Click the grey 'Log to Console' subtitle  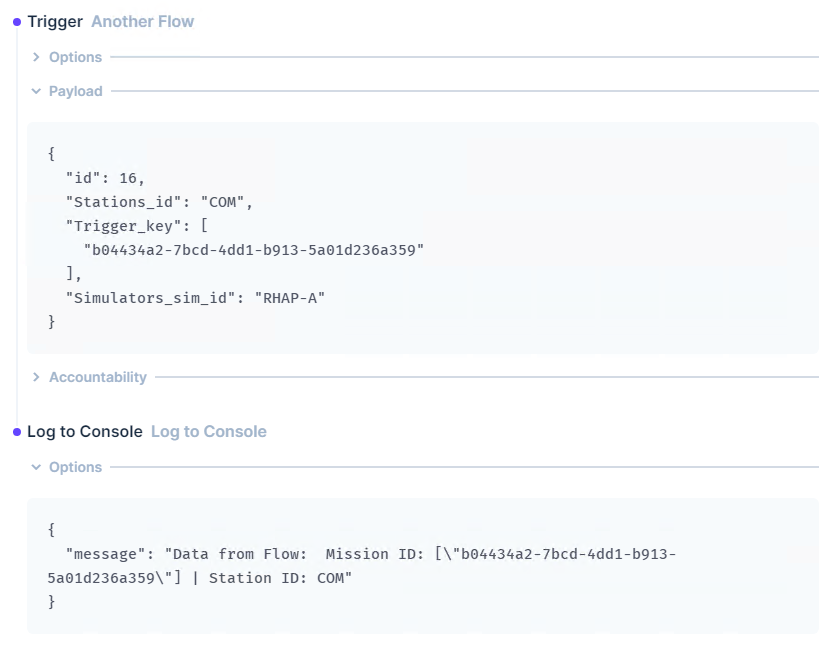[209, 432]
